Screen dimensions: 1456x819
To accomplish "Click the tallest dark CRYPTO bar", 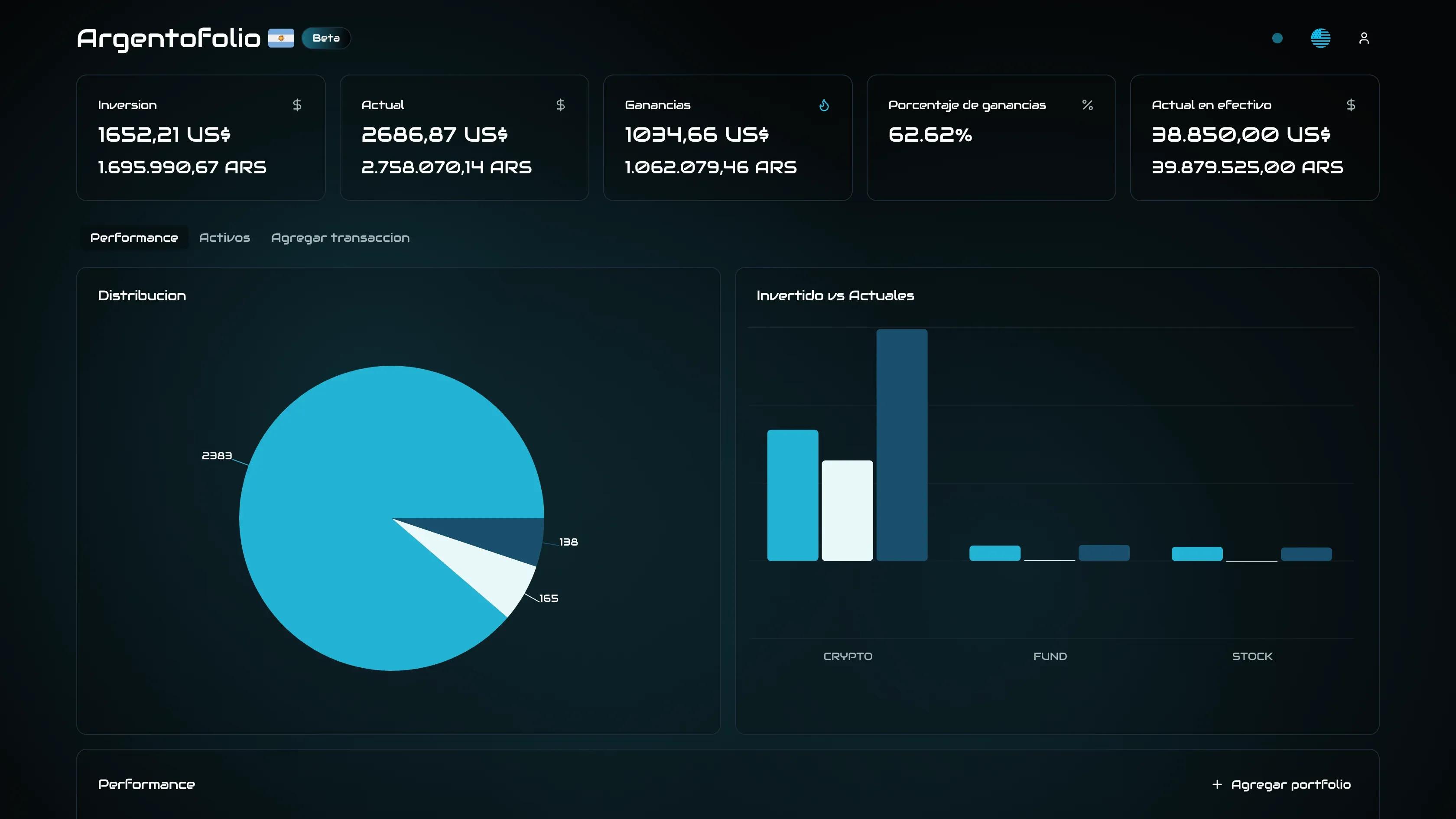I will [x=901, y=445].
